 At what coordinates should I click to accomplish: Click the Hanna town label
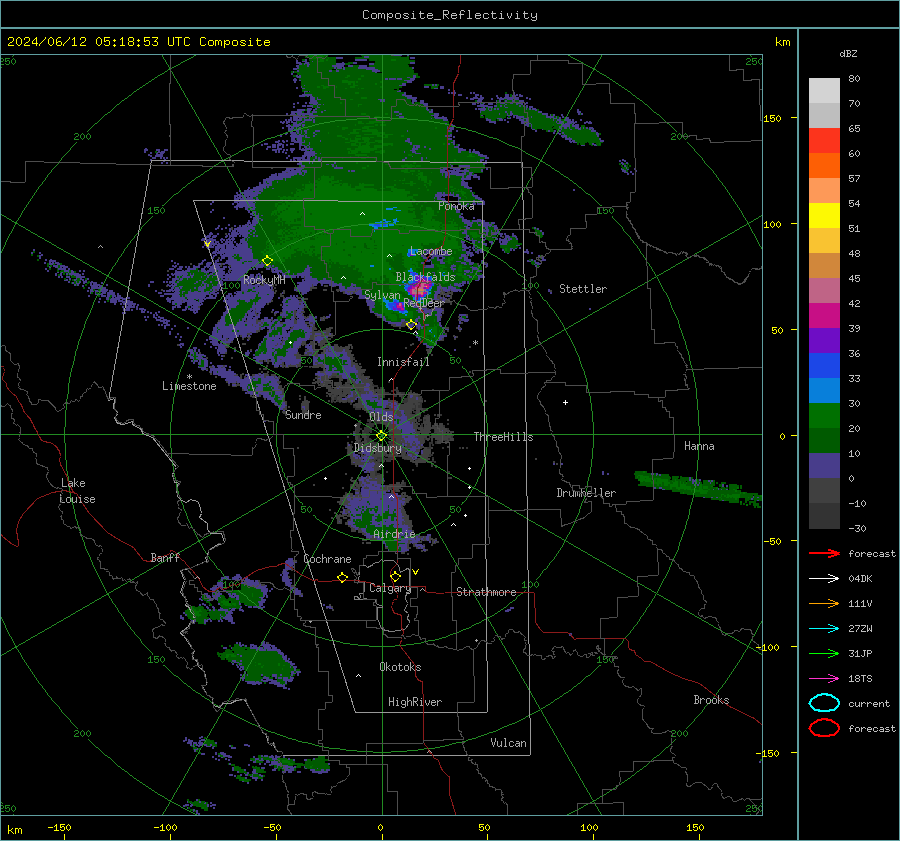point(699,446)
